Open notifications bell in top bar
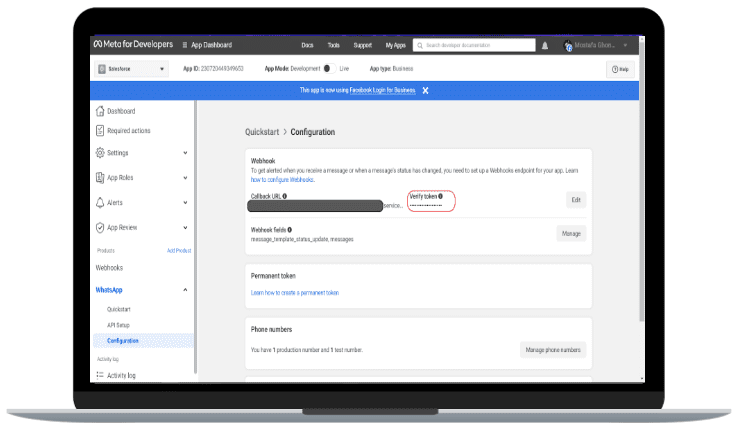Image resolution: width=743 pixels, height=423 pixels. 545,45
